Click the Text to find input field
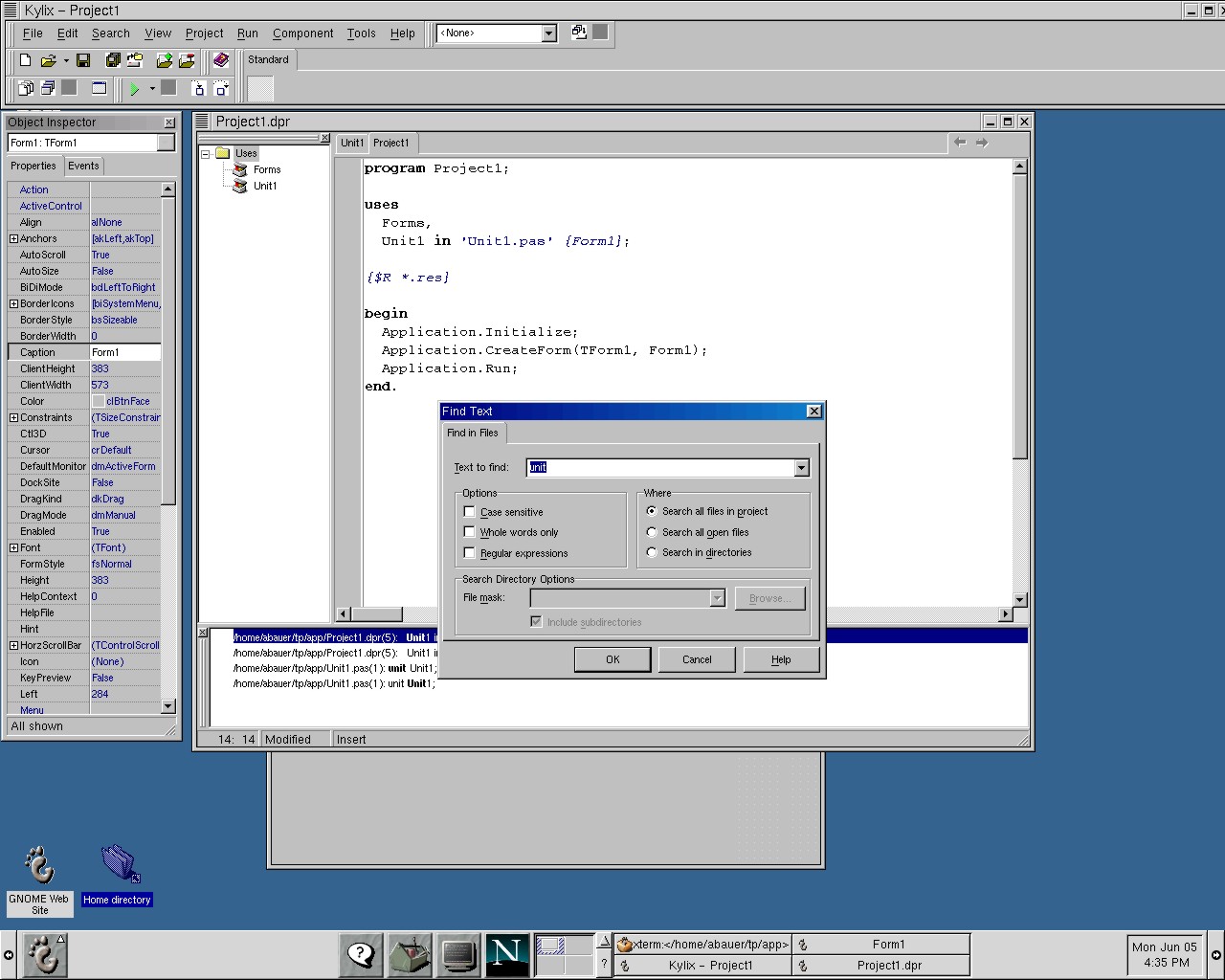Viewport: 1225px width, 980px height. pos(660,467)
